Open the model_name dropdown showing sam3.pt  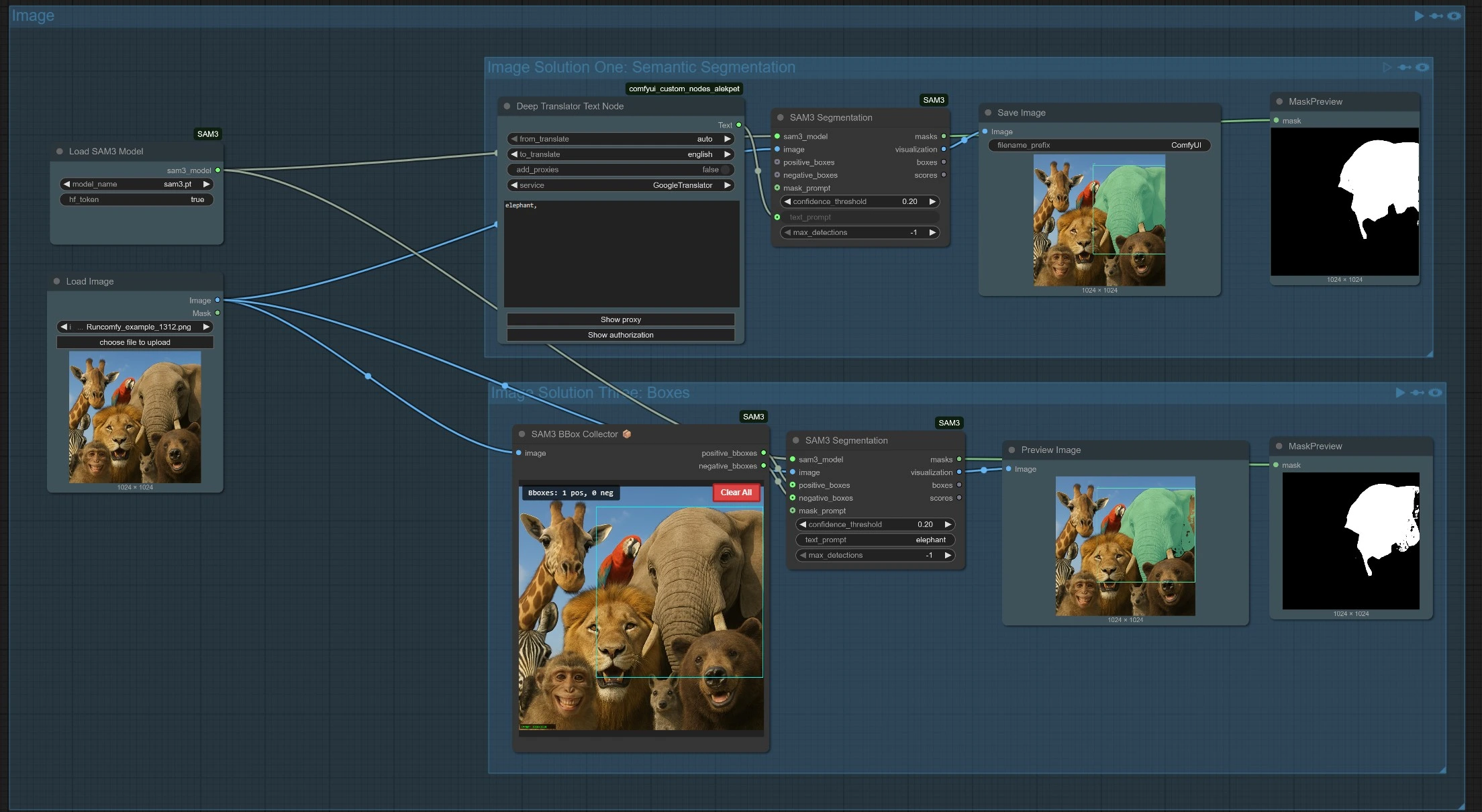click(x=137, y=184)
